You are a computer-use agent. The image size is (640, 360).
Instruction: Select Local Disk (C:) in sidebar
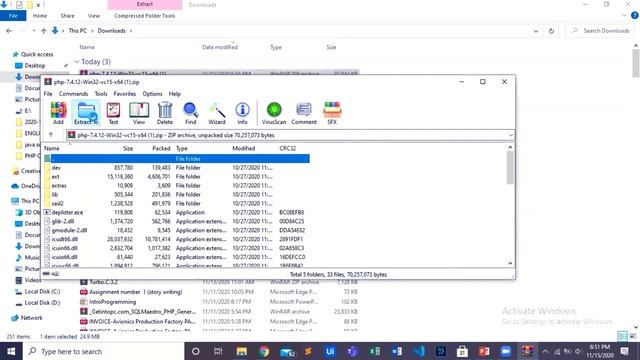pos(42,291)
